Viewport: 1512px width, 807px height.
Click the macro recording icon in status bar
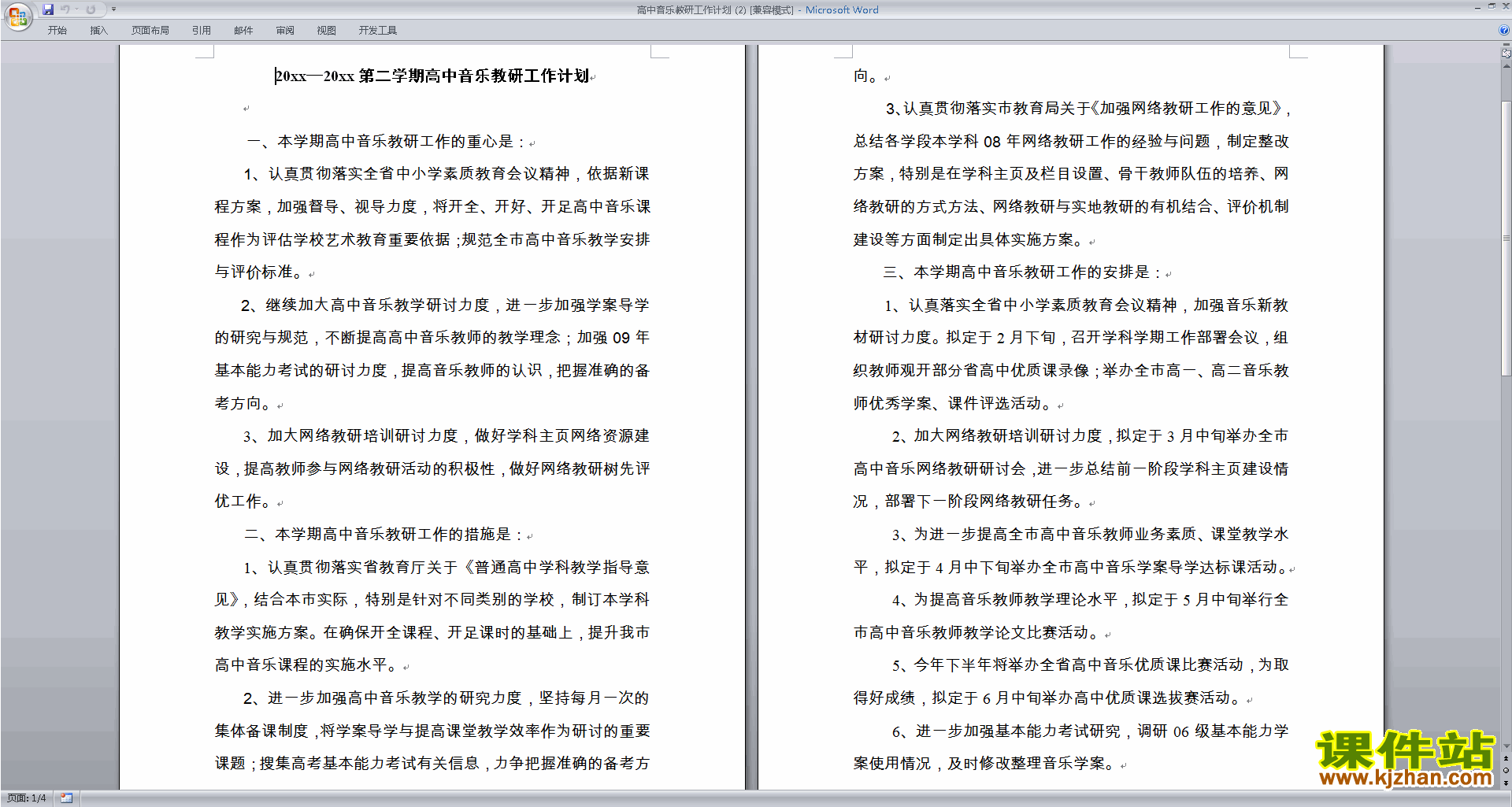66,798
